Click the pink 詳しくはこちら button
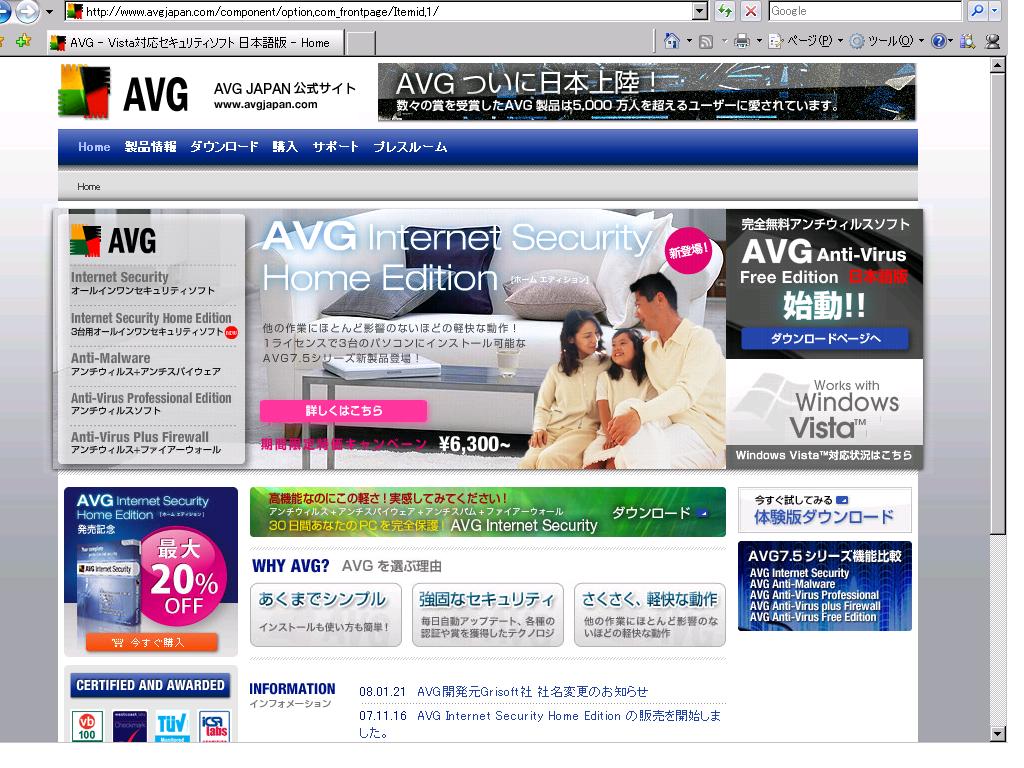Screen dimensions: 1024x768 (x=344, y=411)
